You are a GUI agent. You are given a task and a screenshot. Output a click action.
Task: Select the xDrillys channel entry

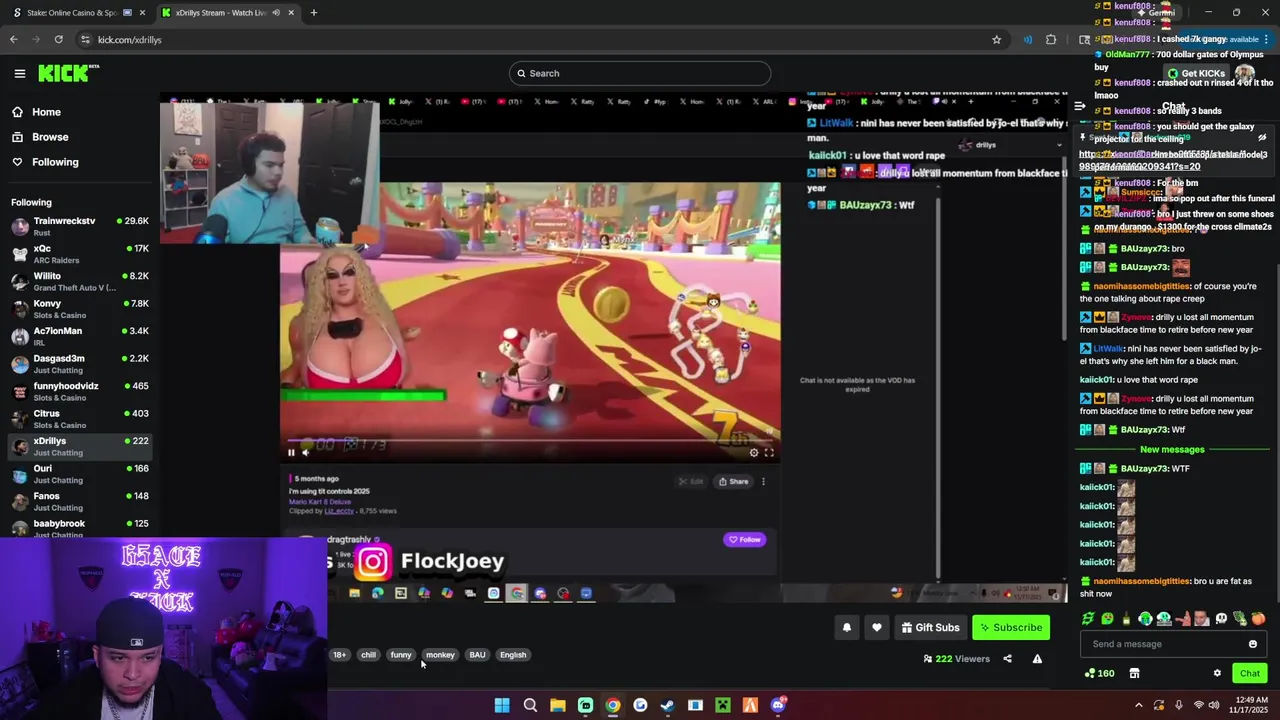(80, 446)
